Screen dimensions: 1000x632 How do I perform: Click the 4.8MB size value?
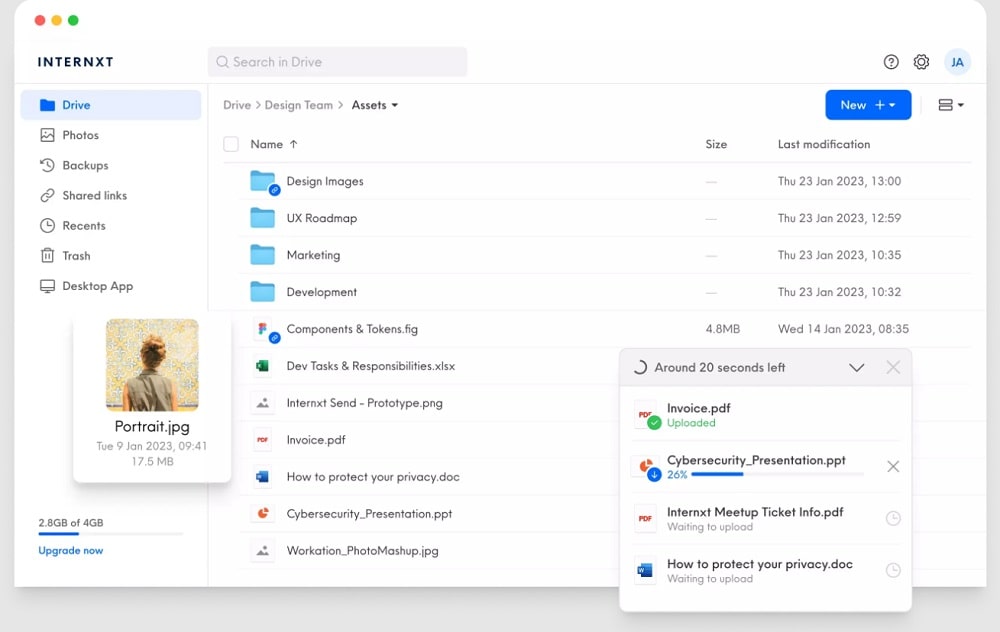click(723, 329)
